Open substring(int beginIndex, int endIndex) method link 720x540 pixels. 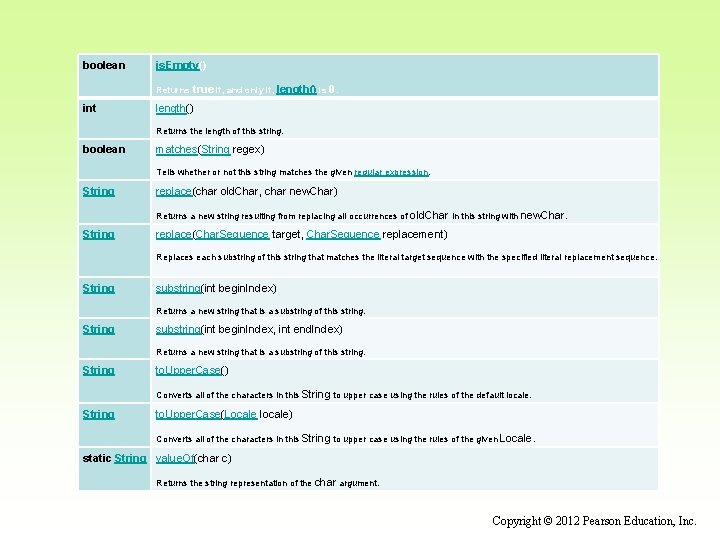click(178, 330)
